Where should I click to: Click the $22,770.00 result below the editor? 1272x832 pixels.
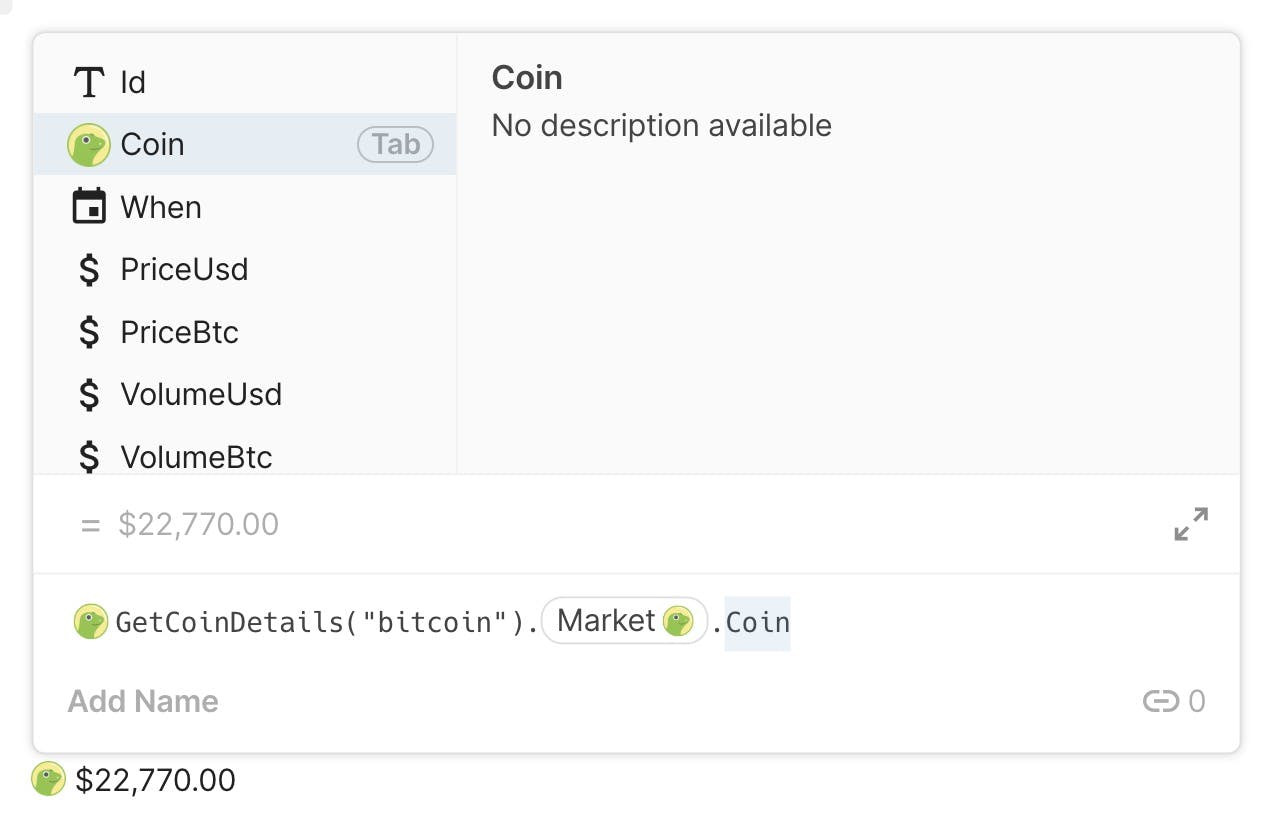155,781
